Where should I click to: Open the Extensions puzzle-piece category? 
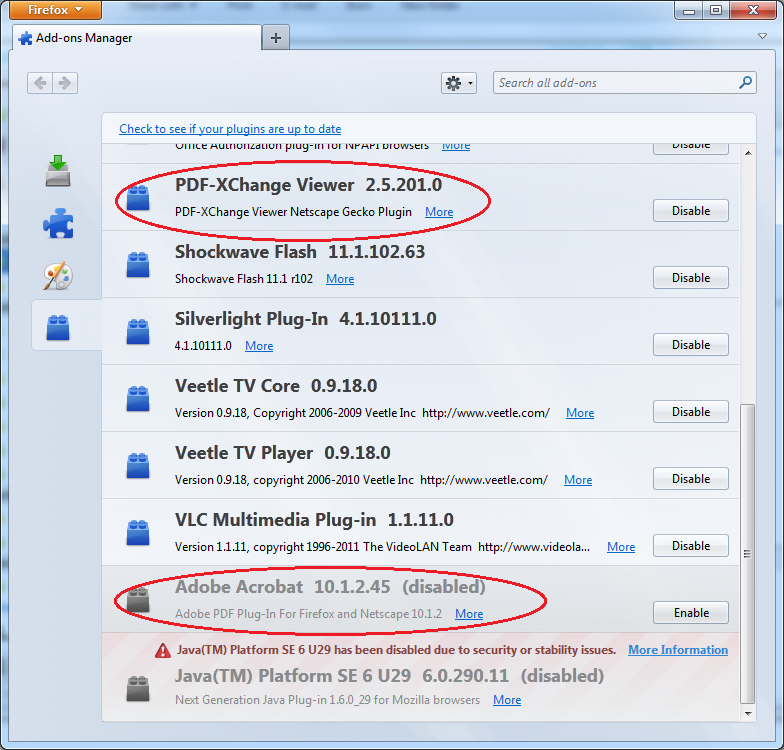[x=58, y=223]
